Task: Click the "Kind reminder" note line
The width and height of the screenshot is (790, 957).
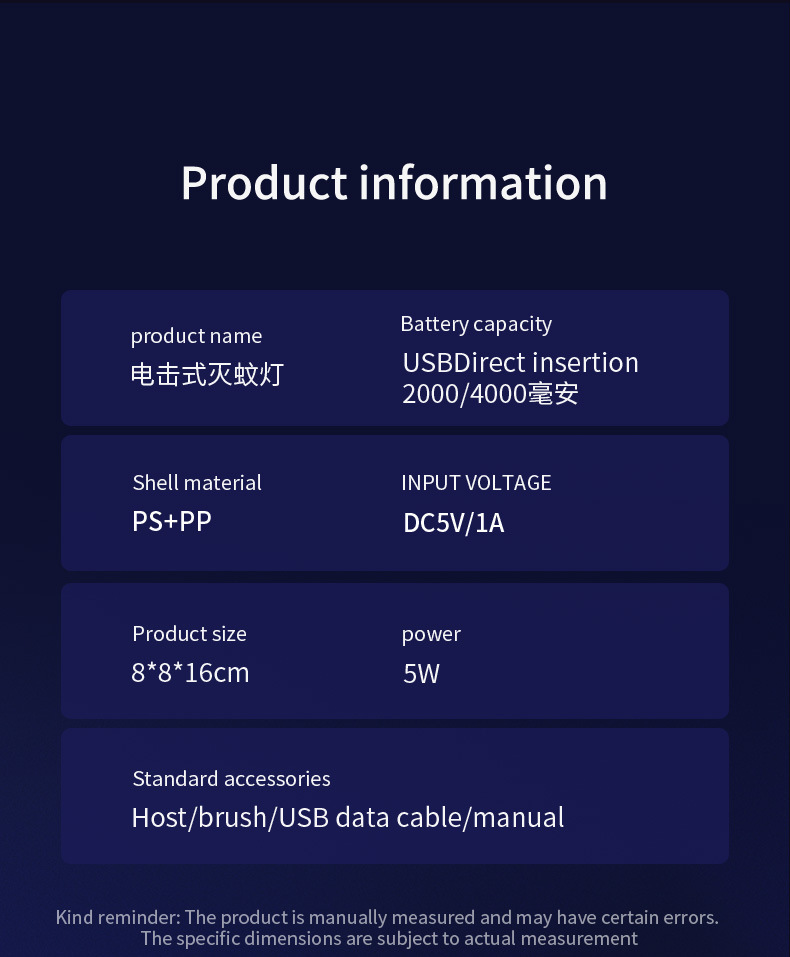Action: coord(387,917)
